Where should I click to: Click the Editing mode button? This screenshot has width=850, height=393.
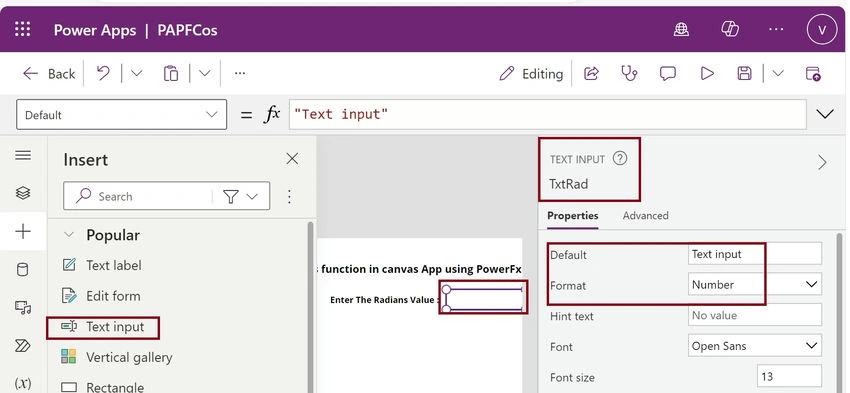tap(531, 74)
